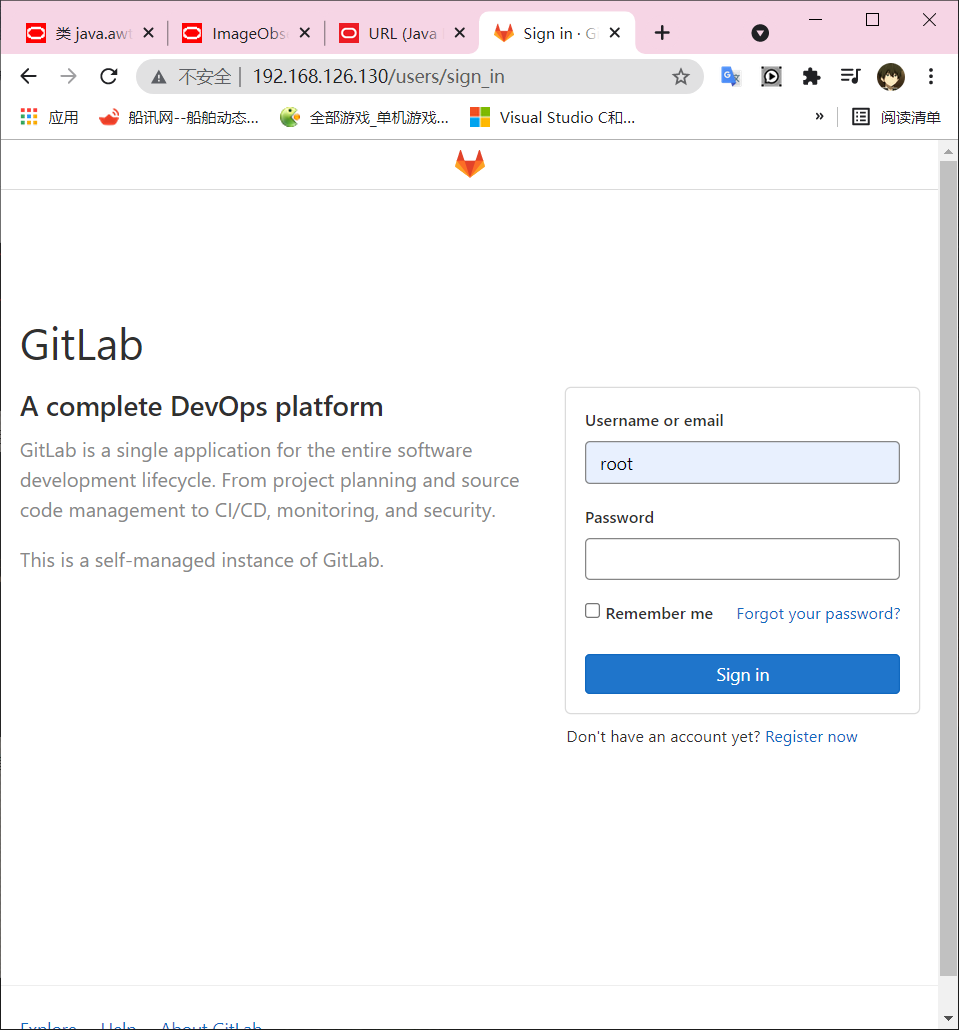Click the Username or email field

[x=742, y=463]
